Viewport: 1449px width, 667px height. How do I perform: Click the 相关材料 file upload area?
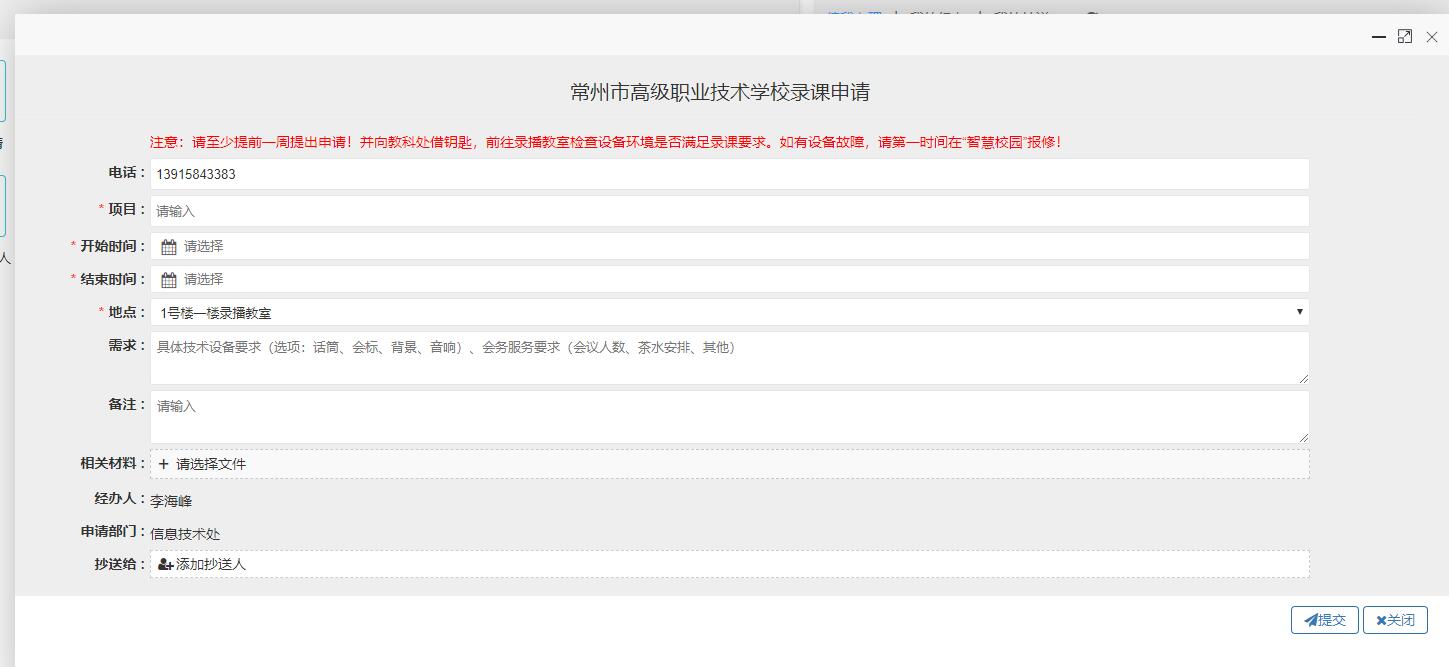pyautogui.click(x=700, y=464)
